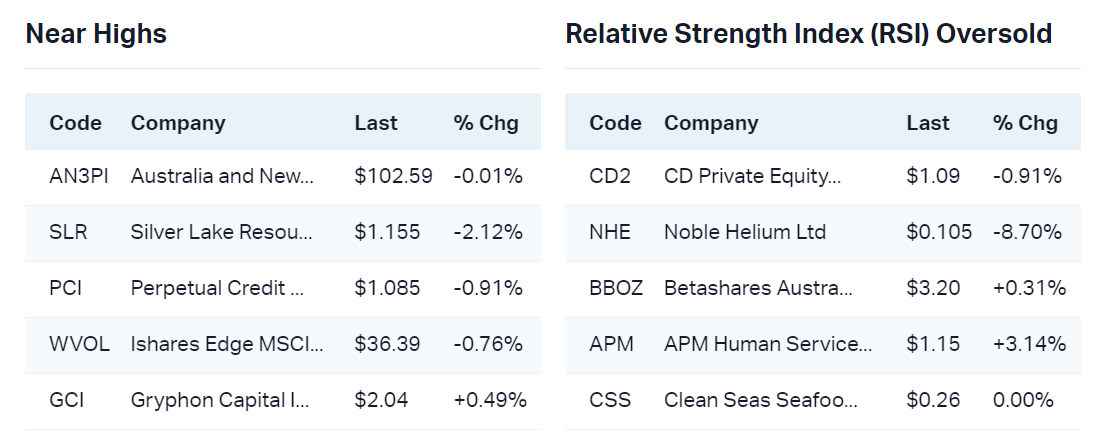Screen dimensions: 1114x443
Task: Open the CD2 code link
Action: click(x=610, y=177)
